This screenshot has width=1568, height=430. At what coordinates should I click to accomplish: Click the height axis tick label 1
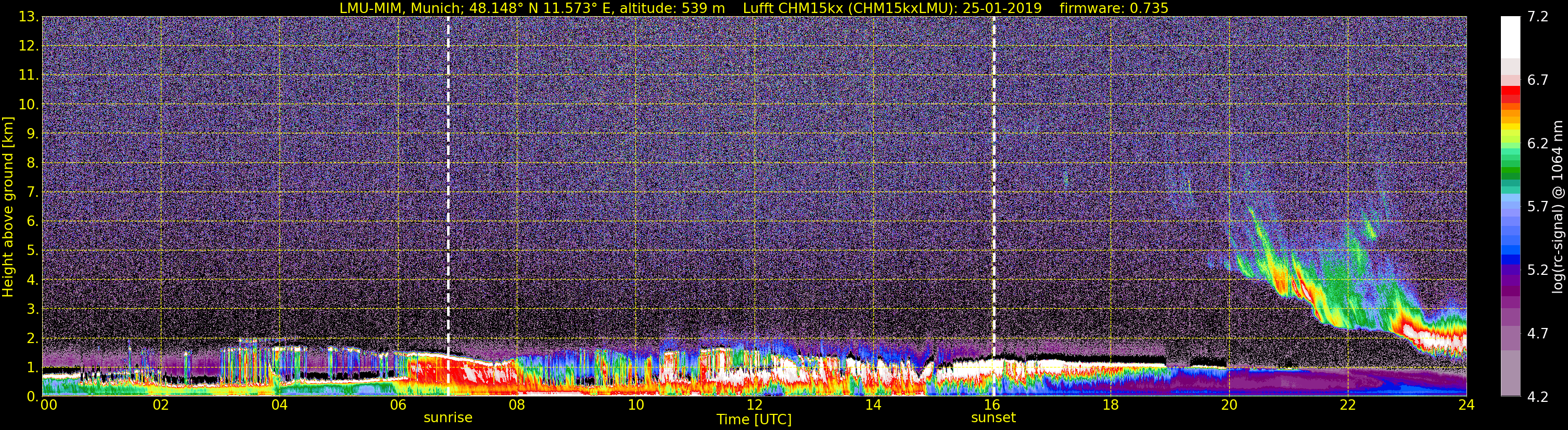[32, 367]
